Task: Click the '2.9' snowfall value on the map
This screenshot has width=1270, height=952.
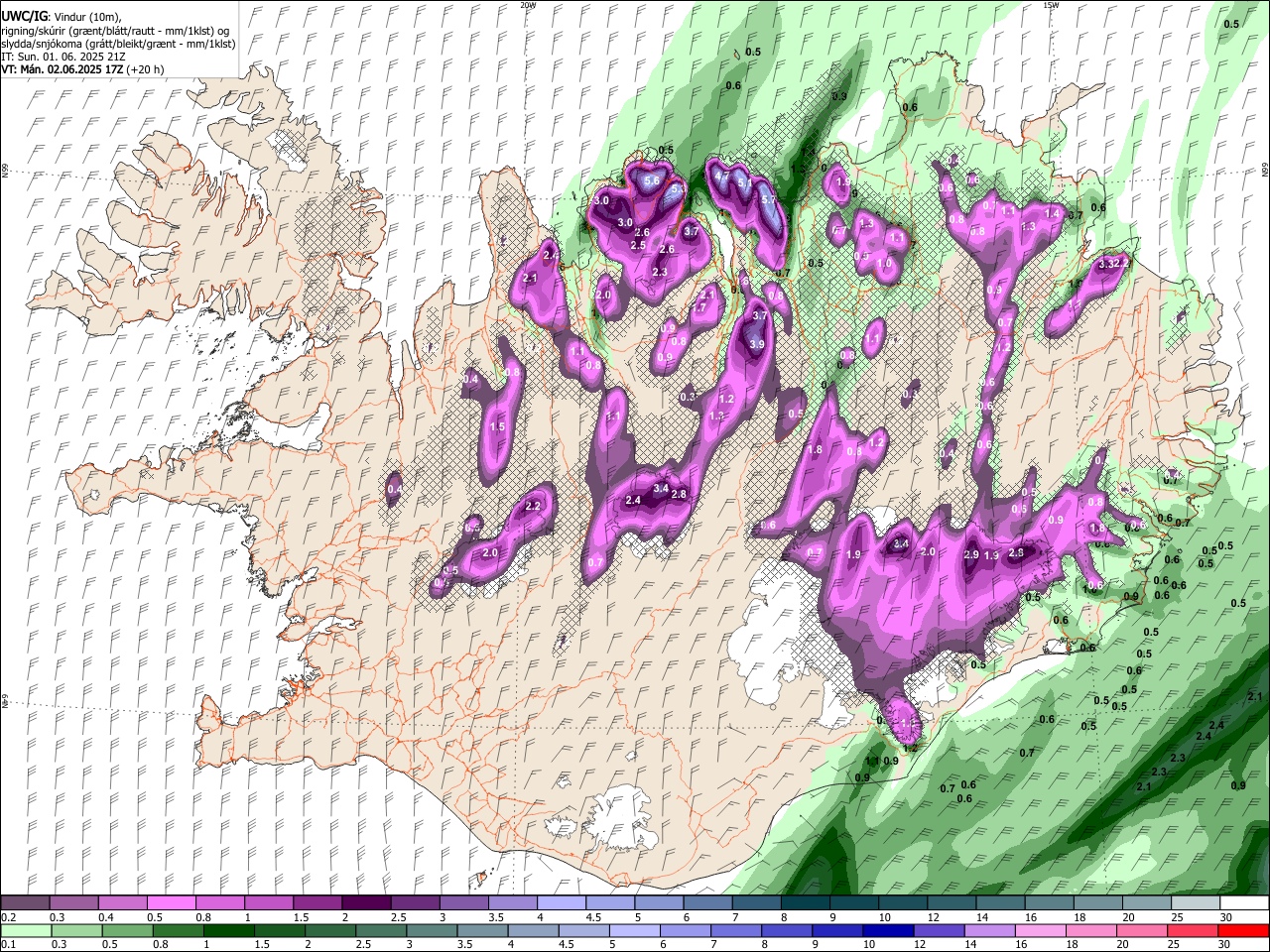Action: pos(971,554)
